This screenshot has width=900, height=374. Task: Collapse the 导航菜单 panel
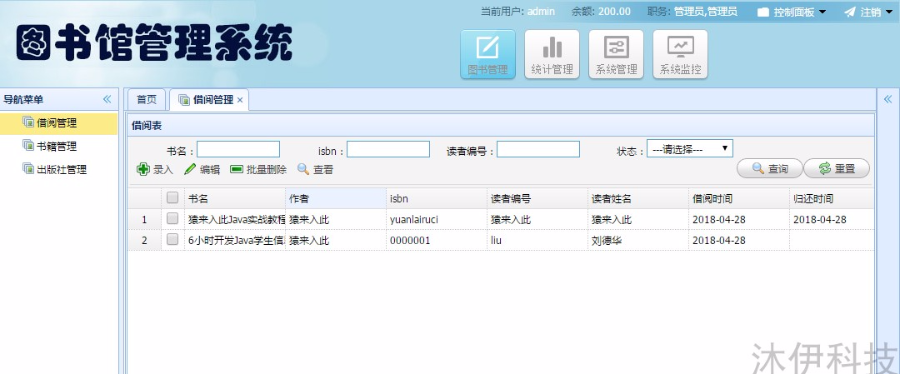pyautogui.click(x=107, y=99)
